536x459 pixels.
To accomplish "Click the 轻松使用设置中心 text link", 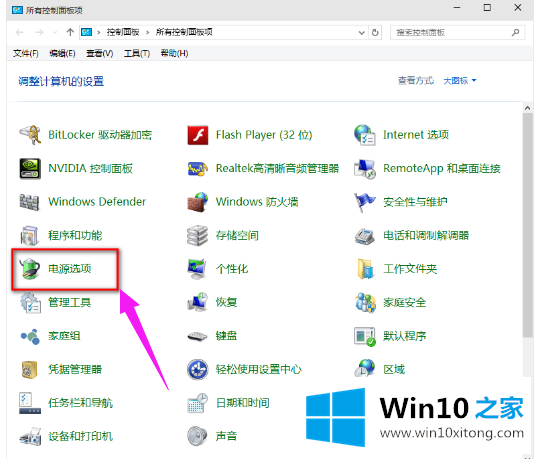I will tap(259, 369).
